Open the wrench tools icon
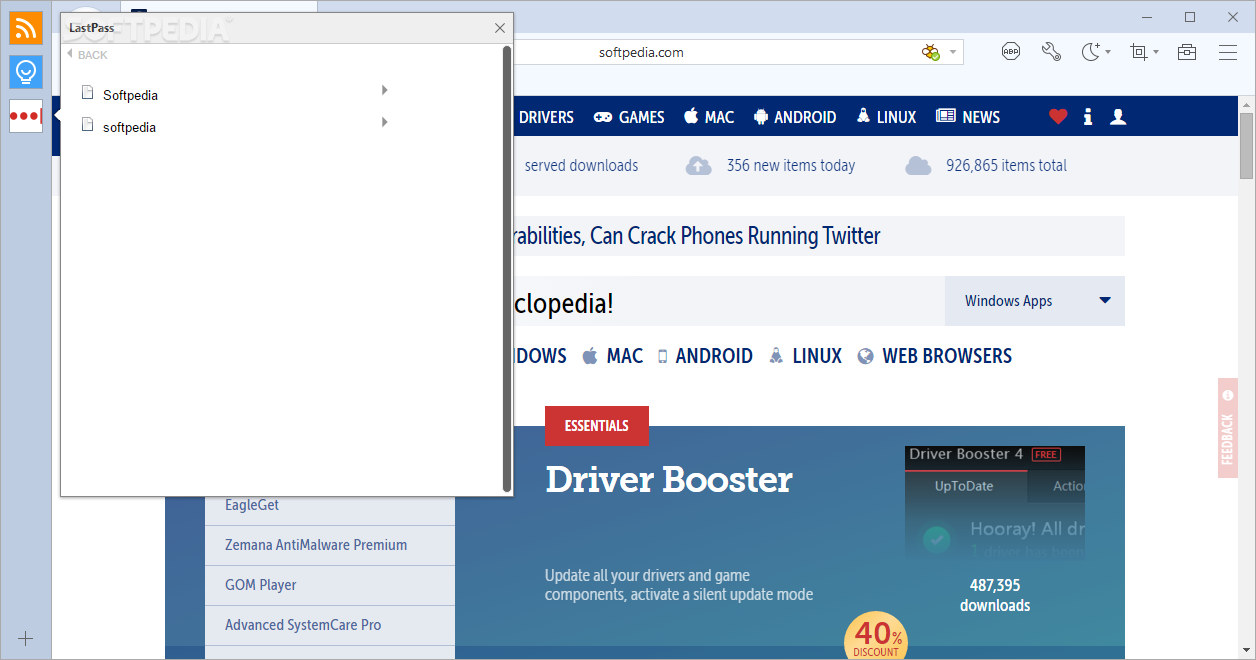 pos(1051,52)
